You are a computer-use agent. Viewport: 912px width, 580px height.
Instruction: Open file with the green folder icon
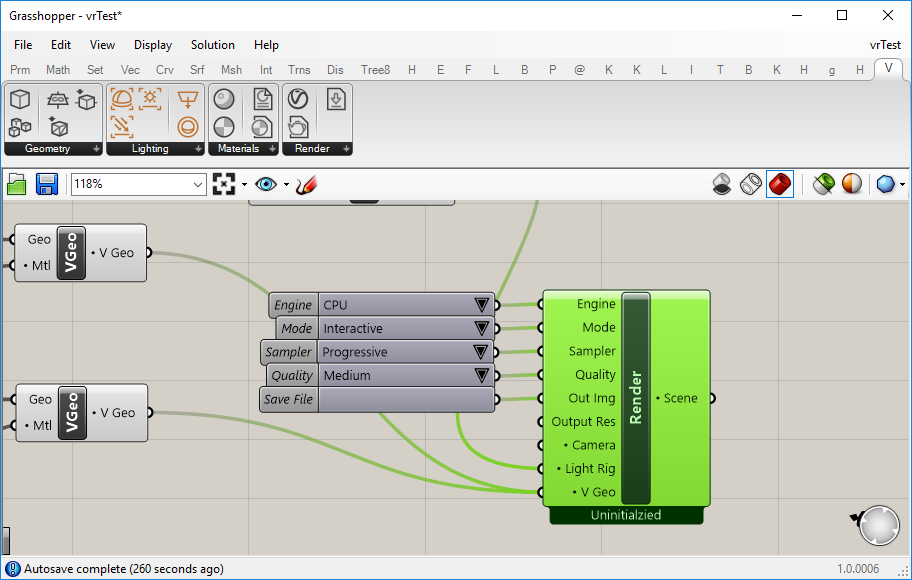click(17, 184)
